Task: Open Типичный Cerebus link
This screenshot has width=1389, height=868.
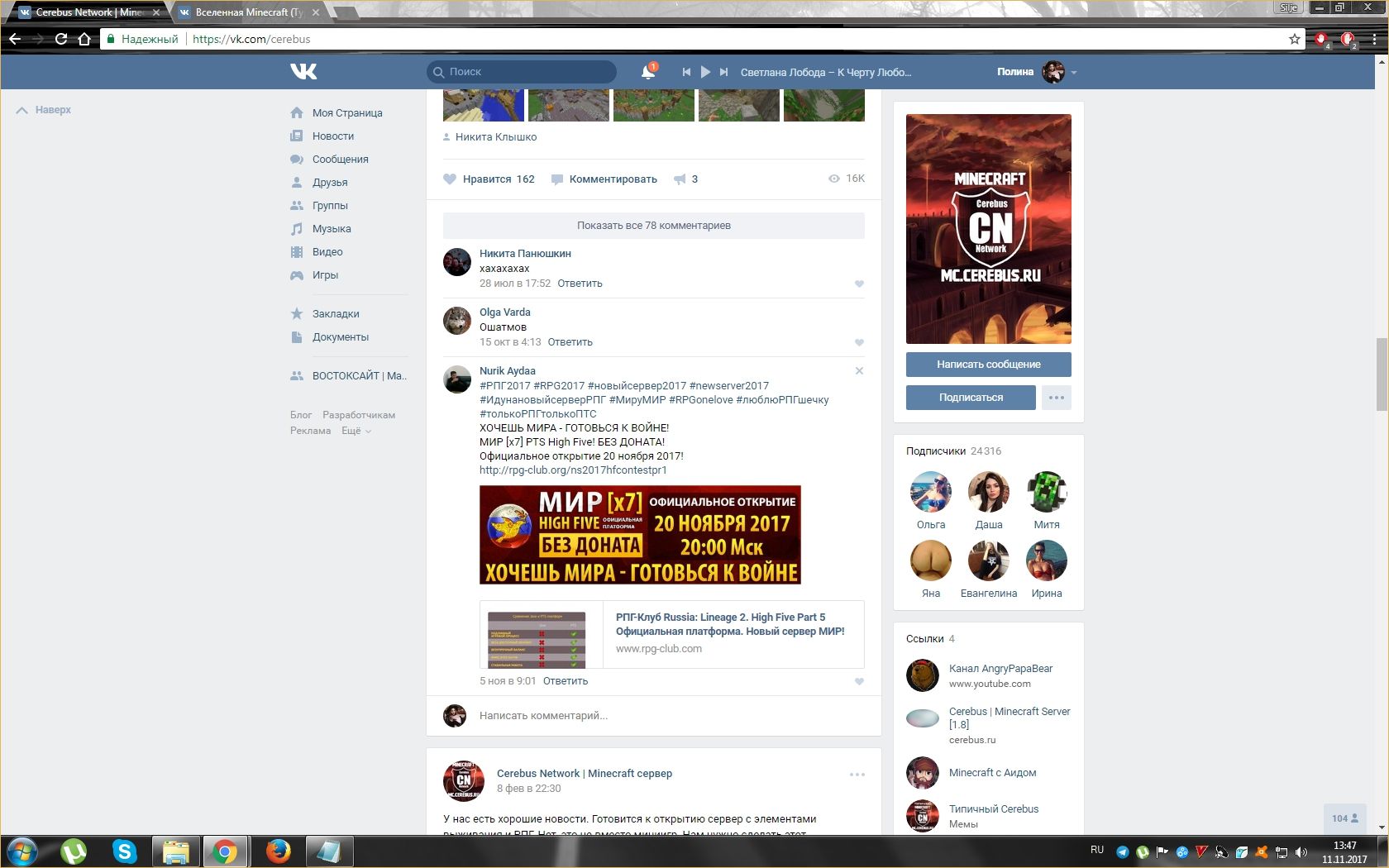Action: tap(994, 808)
